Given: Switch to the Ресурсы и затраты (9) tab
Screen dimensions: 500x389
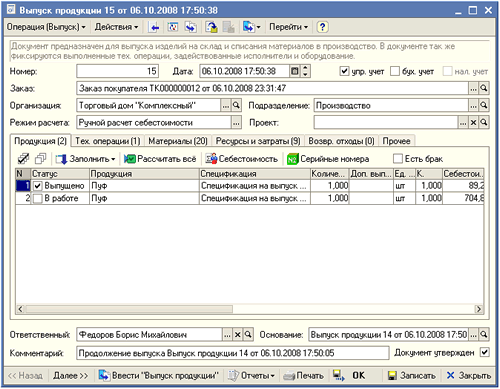Looking at the screenshot, I should 258,141.
